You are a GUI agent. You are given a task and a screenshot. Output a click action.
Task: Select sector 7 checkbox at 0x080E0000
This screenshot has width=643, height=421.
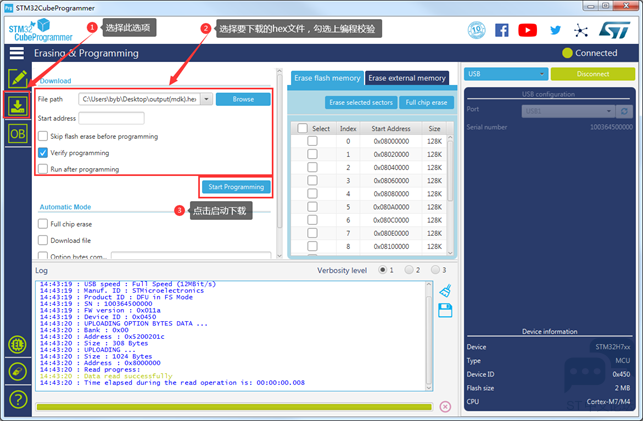312,233
